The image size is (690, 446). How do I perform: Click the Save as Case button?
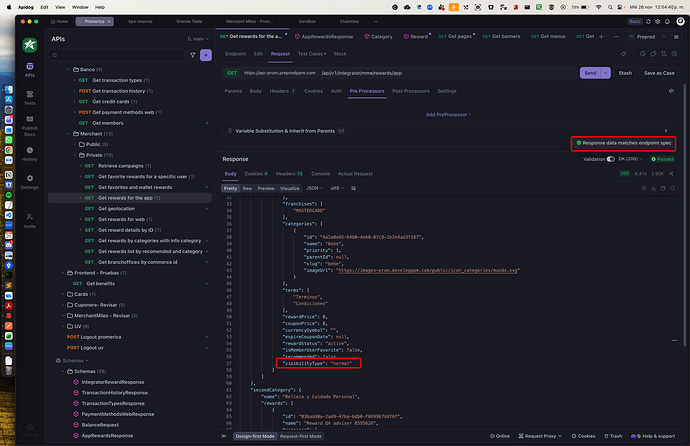[658, 73]
